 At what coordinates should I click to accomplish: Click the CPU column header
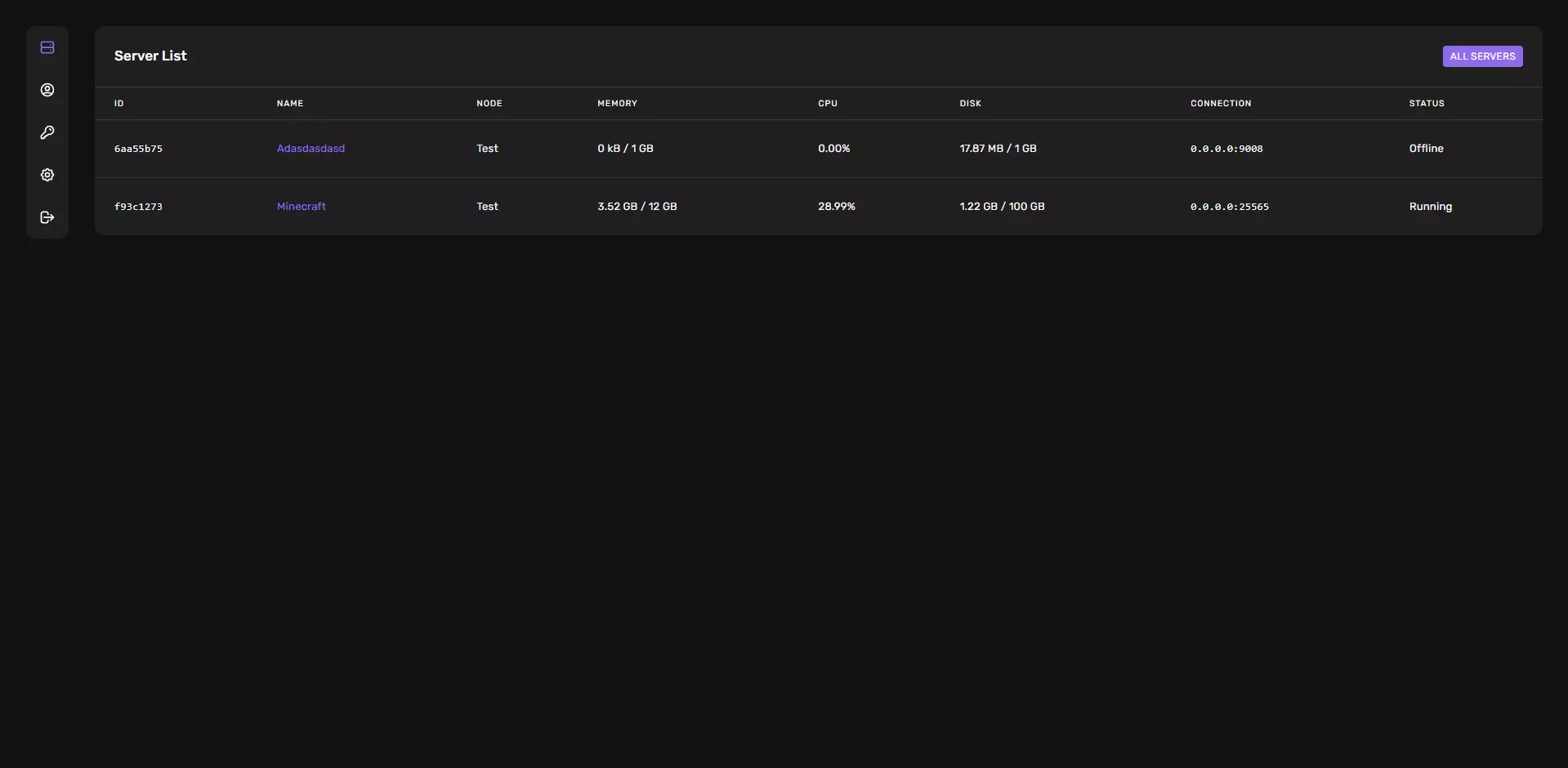point(828,104)
